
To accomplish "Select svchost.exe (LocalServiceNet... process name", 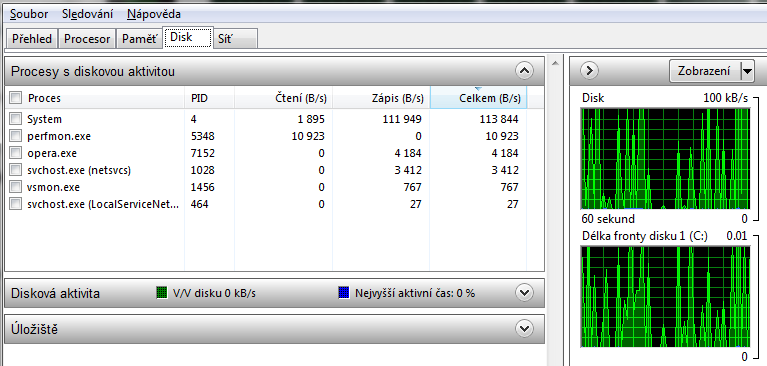I will tap(103, 204).
